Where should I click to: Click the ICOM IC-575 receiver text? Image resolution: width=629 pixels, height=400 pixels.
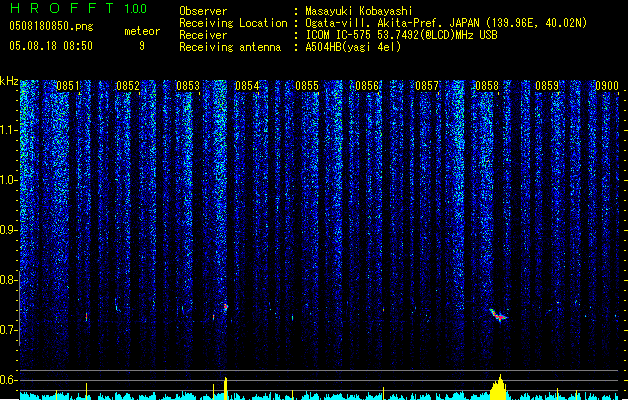[401, 35]
